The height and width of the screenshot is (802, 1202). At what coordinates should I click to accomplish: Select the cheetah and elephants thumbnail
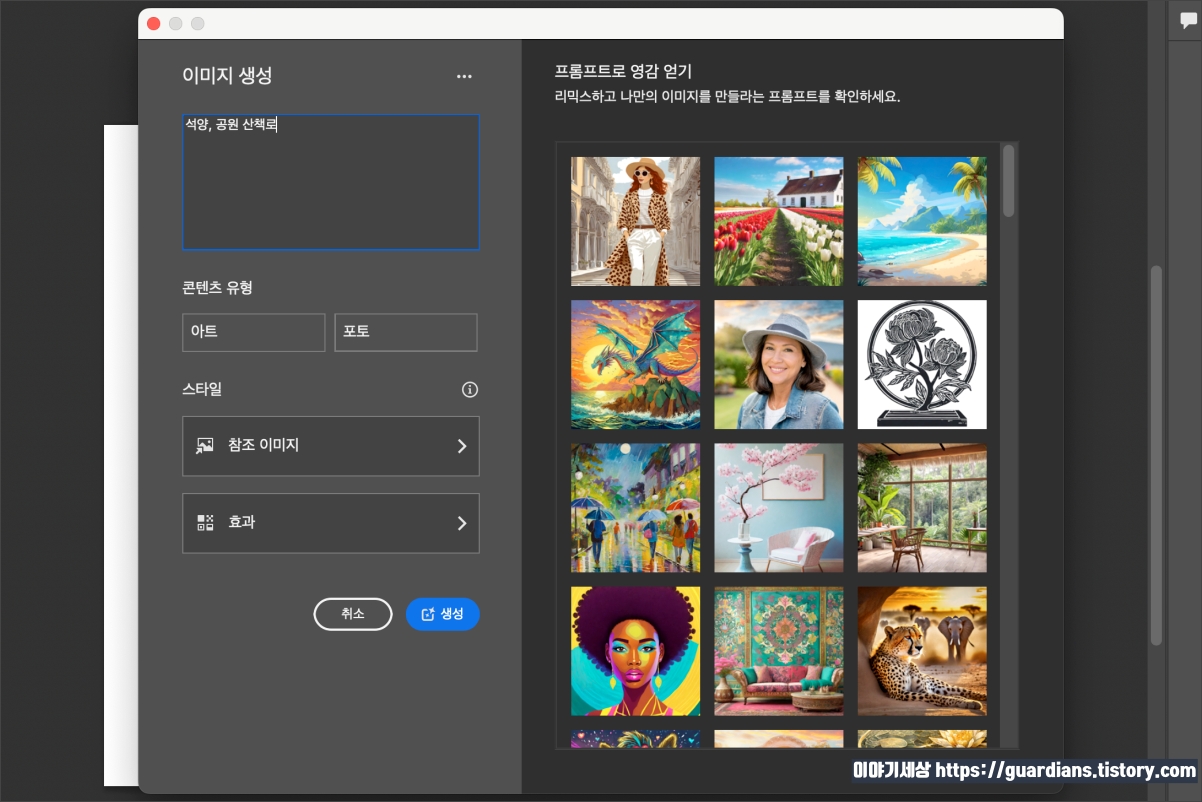922,651
